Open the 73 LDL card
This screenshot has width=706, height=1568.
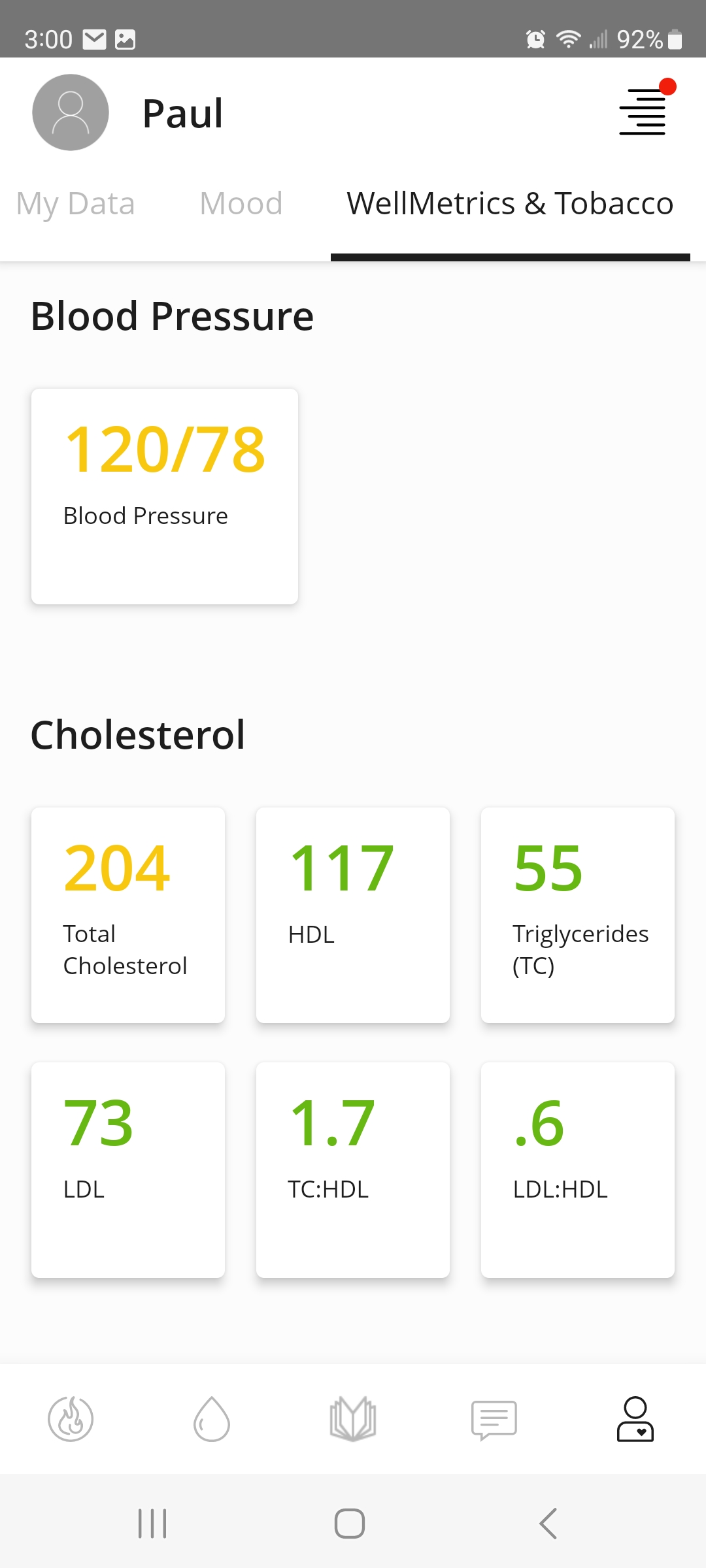128,1170
